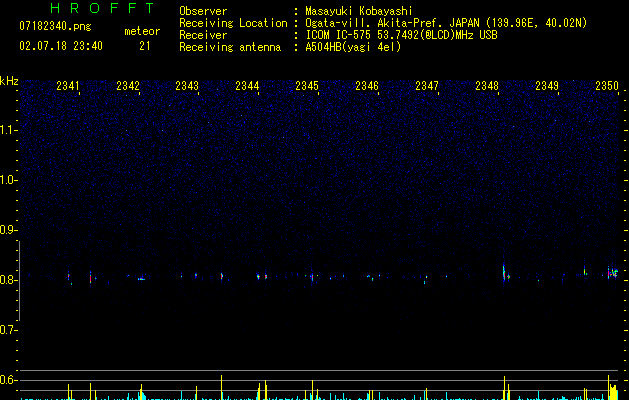Click the date stamp 02.07.18 23:40

(61, 46)
